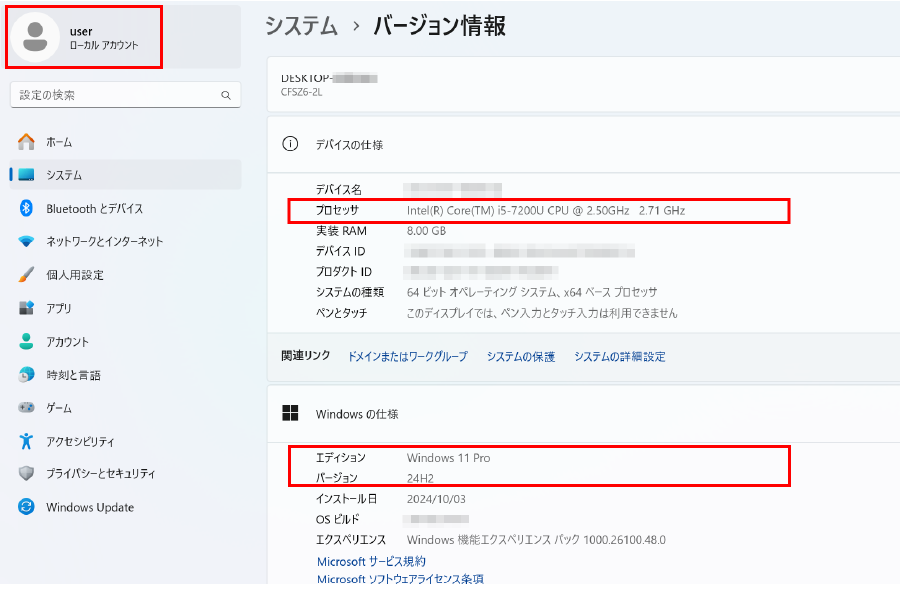Select the install date 2024/10/03
900x600 pixels.
click(436, 499)
